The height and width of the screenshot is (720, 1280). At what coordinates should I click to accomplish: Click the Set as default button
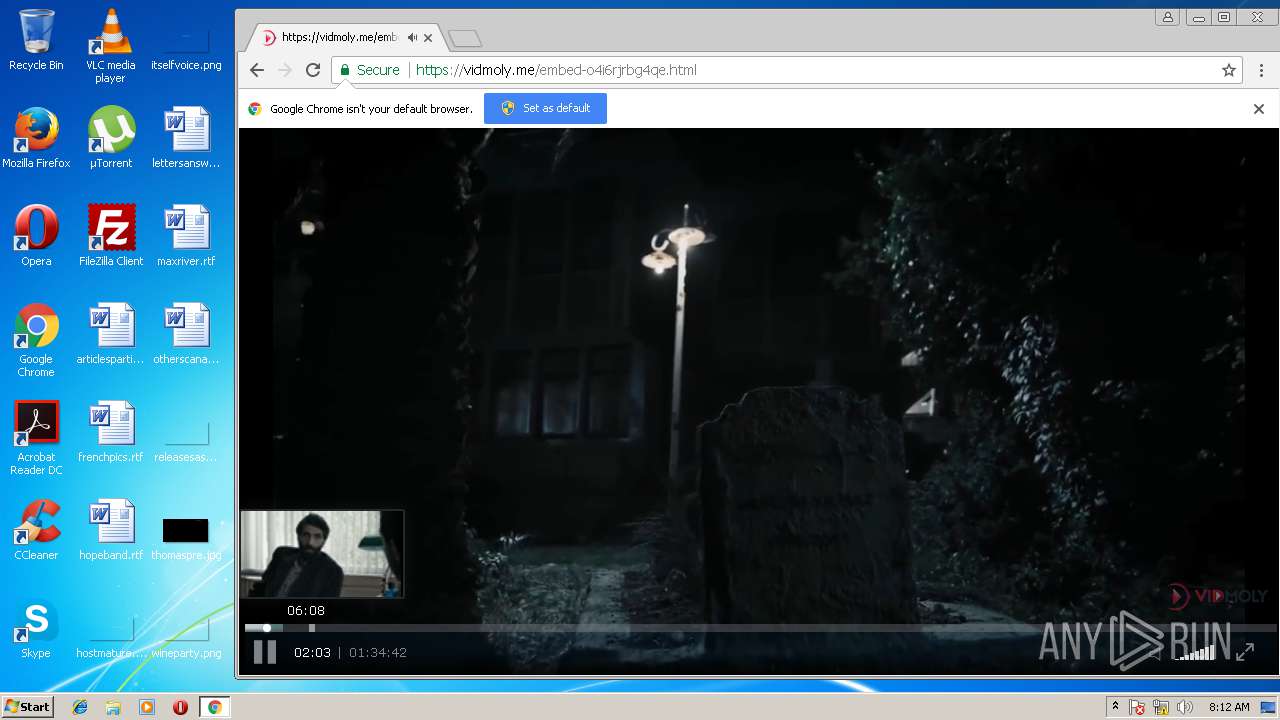pos(545,108)
